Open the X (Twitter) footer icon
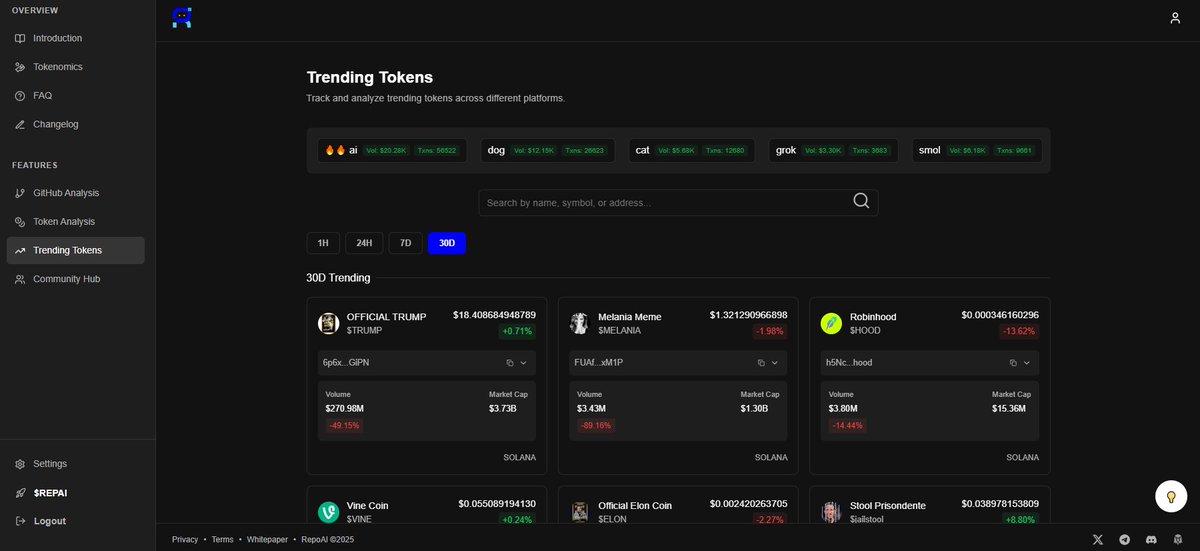Screen dimensions: 1200x551 click(x=1098, y=539)
